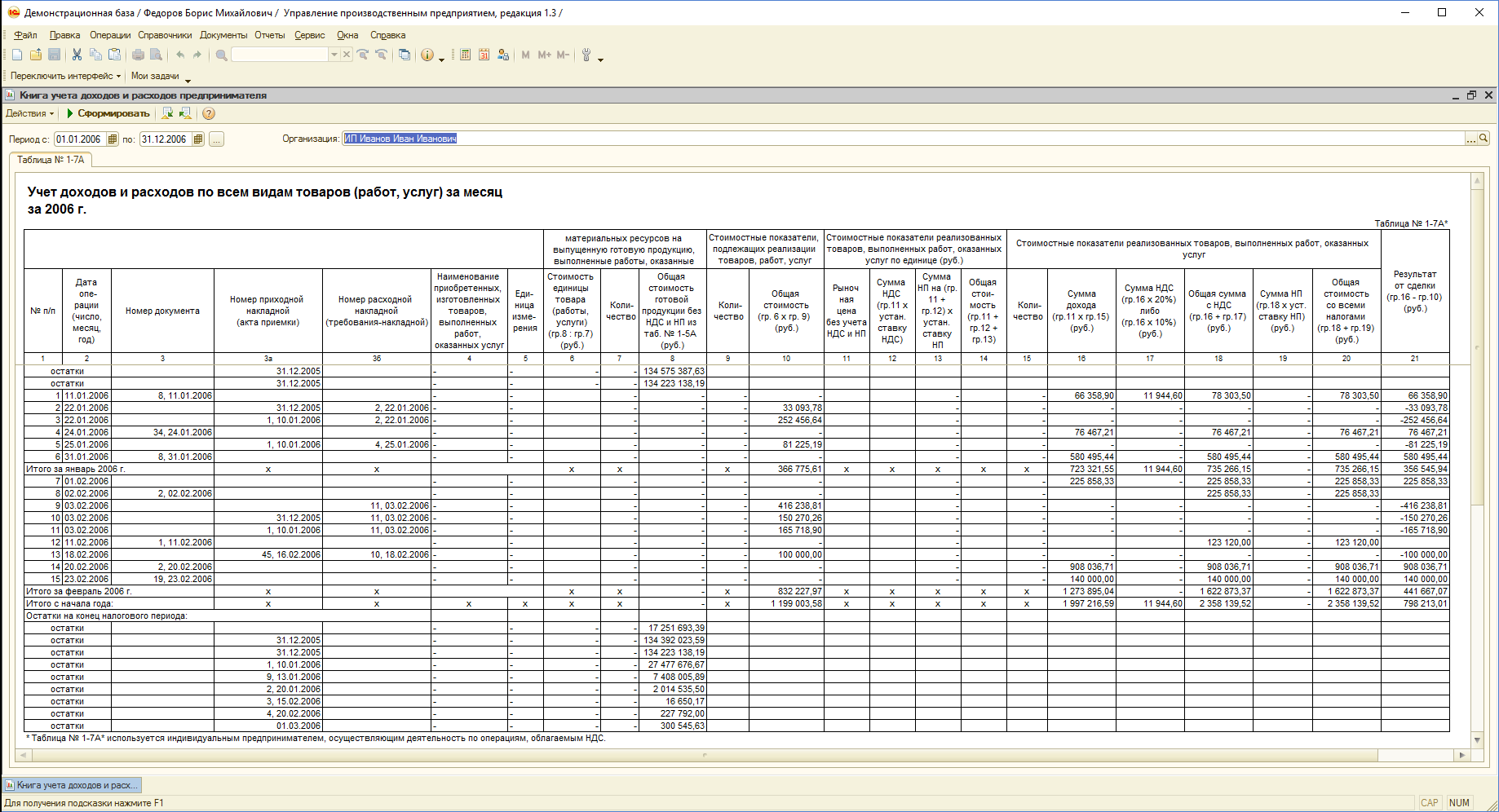
Task: Click the New document icon
Action: [17, 55]
